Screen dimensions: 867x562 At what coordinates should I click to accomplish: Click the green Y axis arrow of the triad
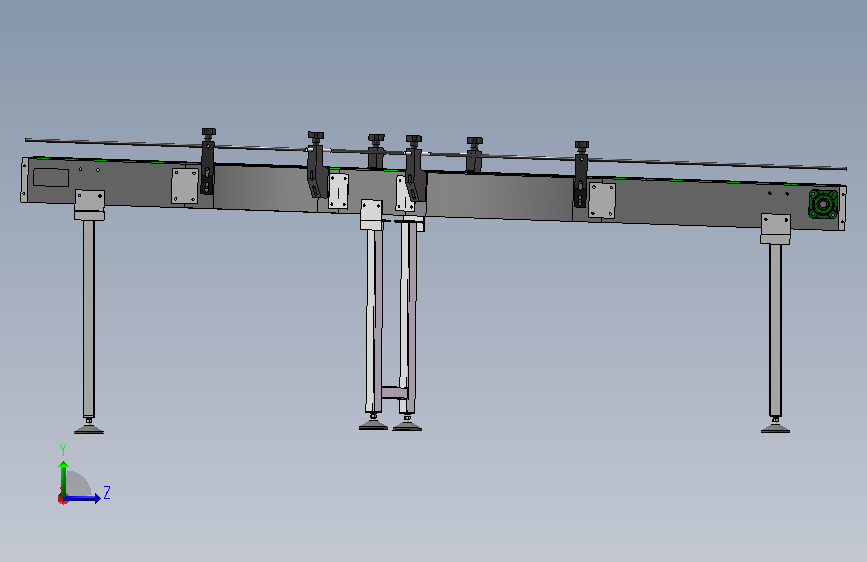tap(64, 478)
